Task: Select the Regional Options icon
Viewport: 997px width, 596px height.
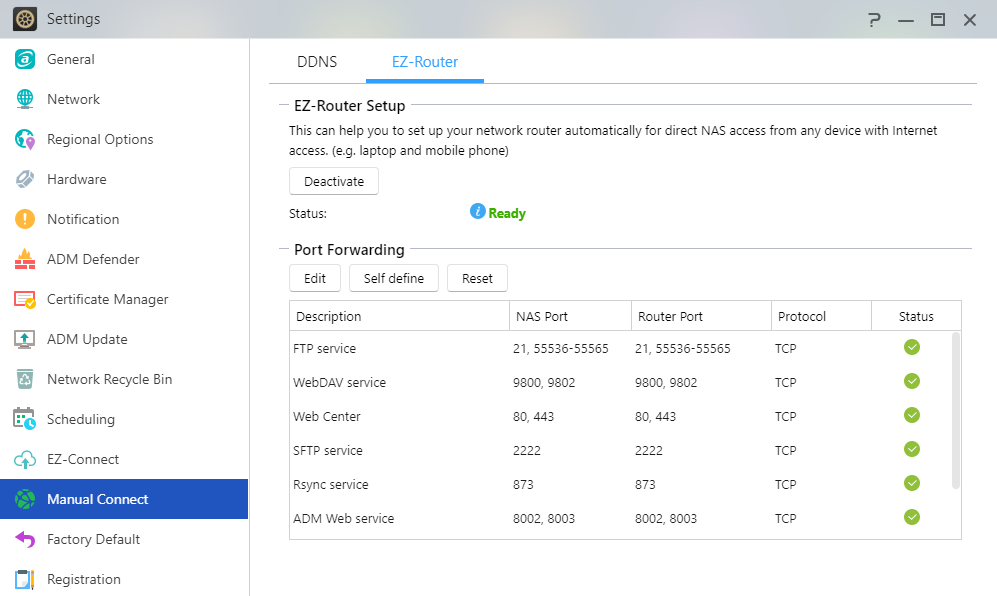Action: [x=25, y=139]
